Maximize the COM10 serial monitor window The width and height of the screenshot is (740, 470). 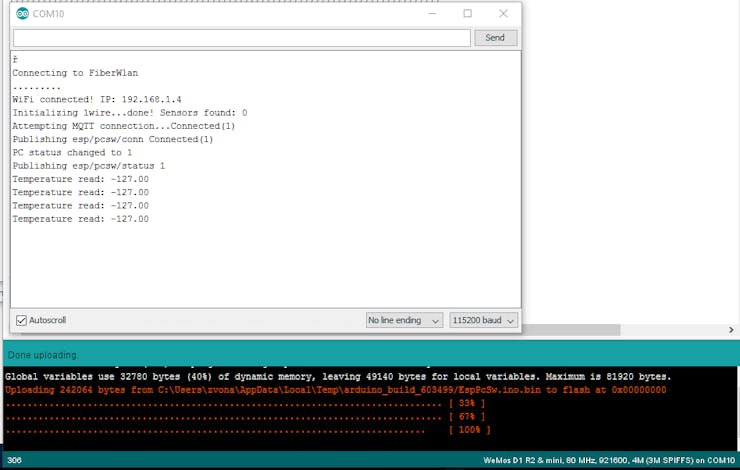pos(467,14)
